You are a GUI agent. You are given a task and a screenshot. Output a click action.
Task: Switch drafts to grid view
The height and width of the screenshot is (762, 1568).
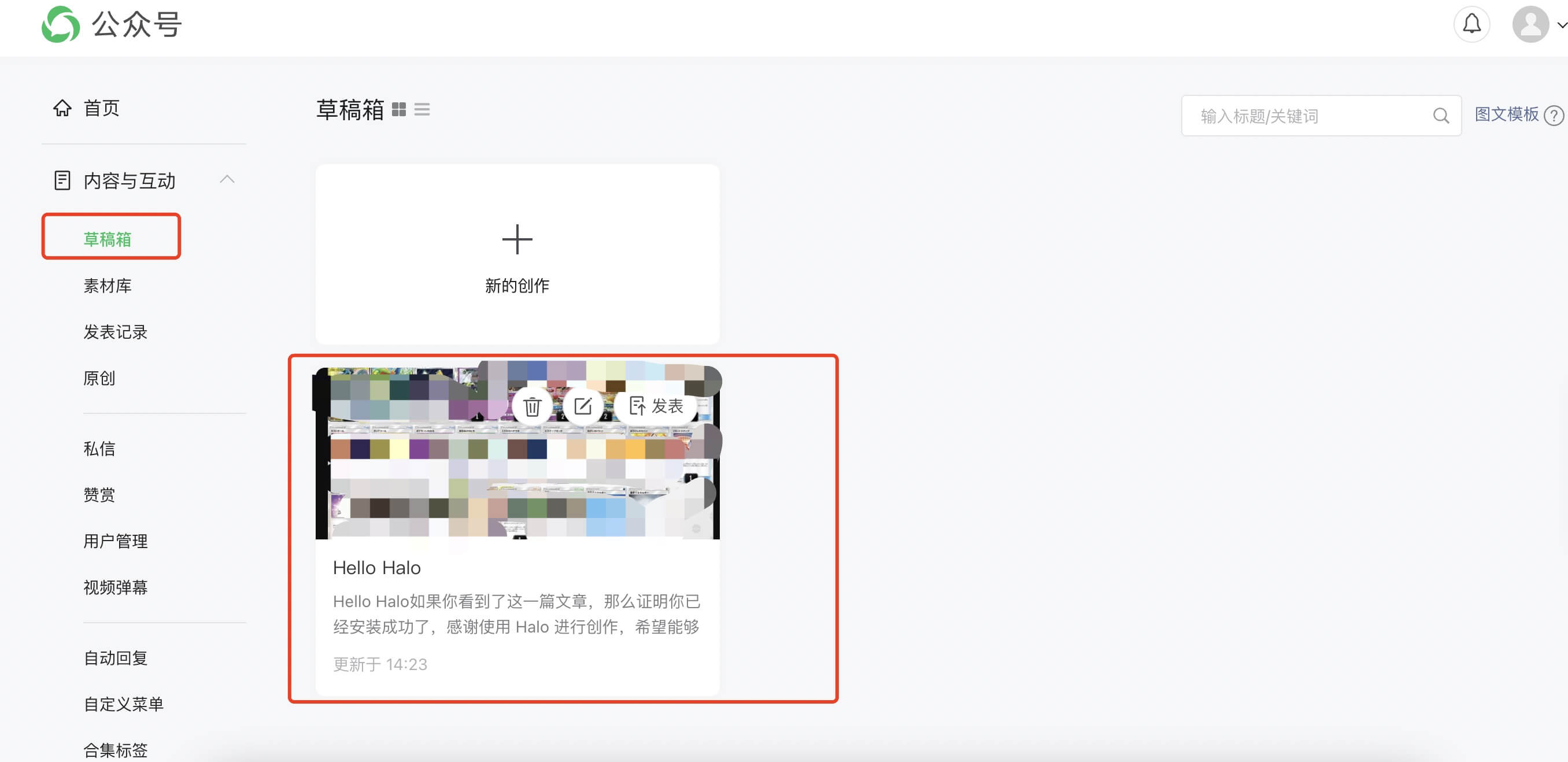pyautogui.click(x=399, y=109)
